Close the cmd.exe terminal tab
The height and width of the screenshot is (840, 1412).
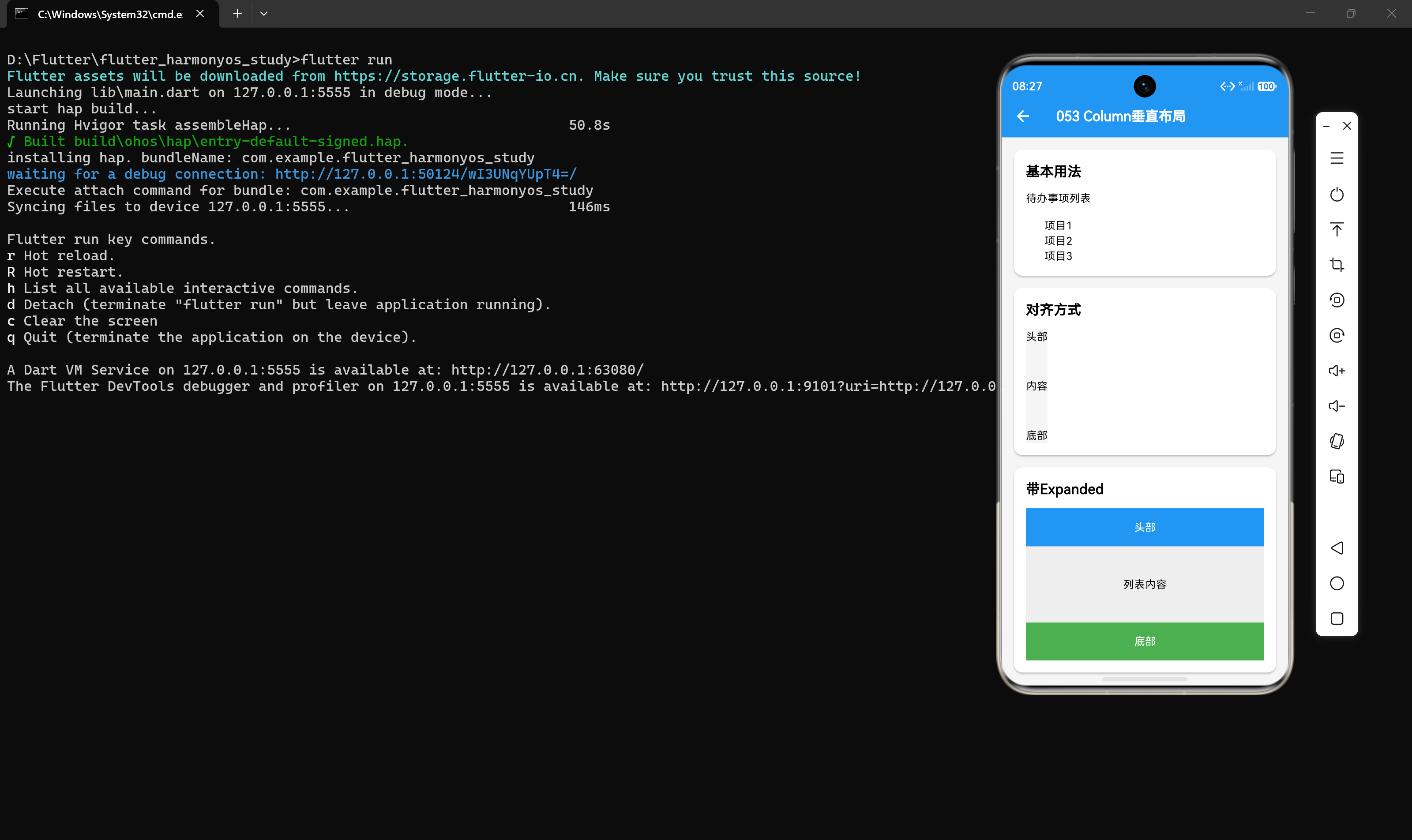[x=200, y=14]
